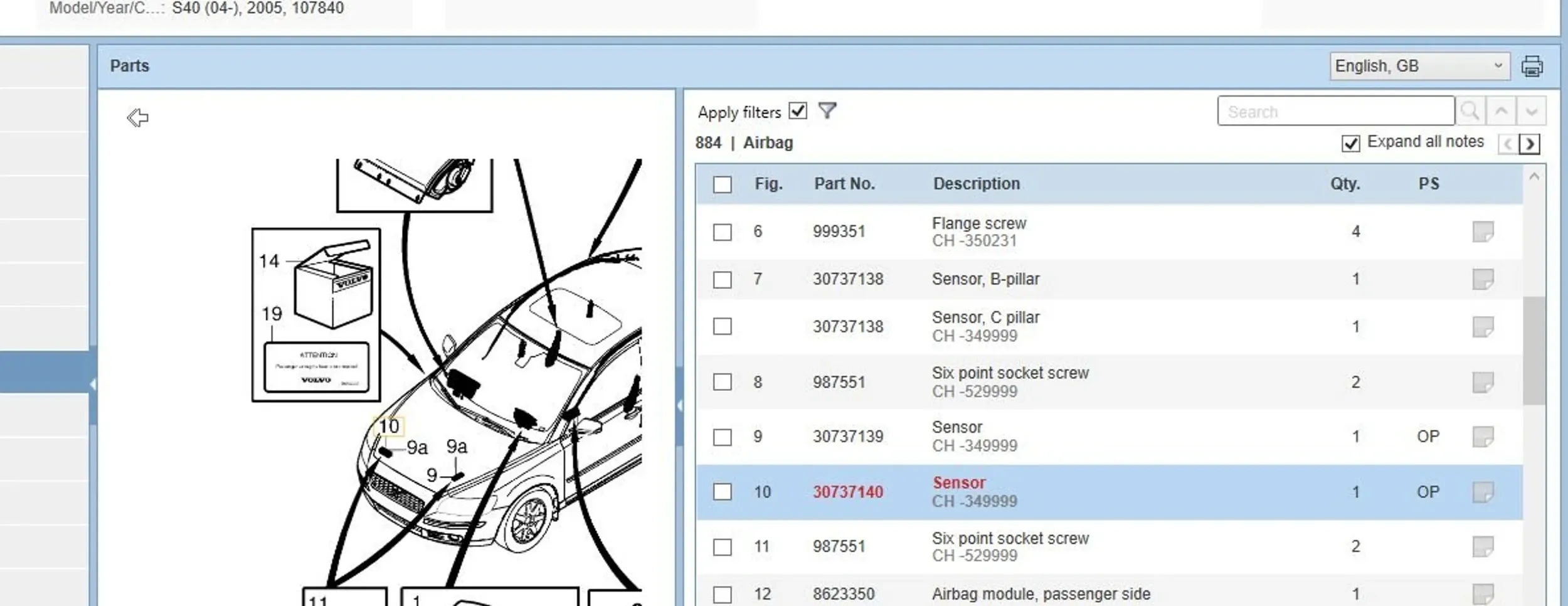Go to previous section chevron
Image resolution: width=1568 pixels, height=606 pixels.
1508,144
